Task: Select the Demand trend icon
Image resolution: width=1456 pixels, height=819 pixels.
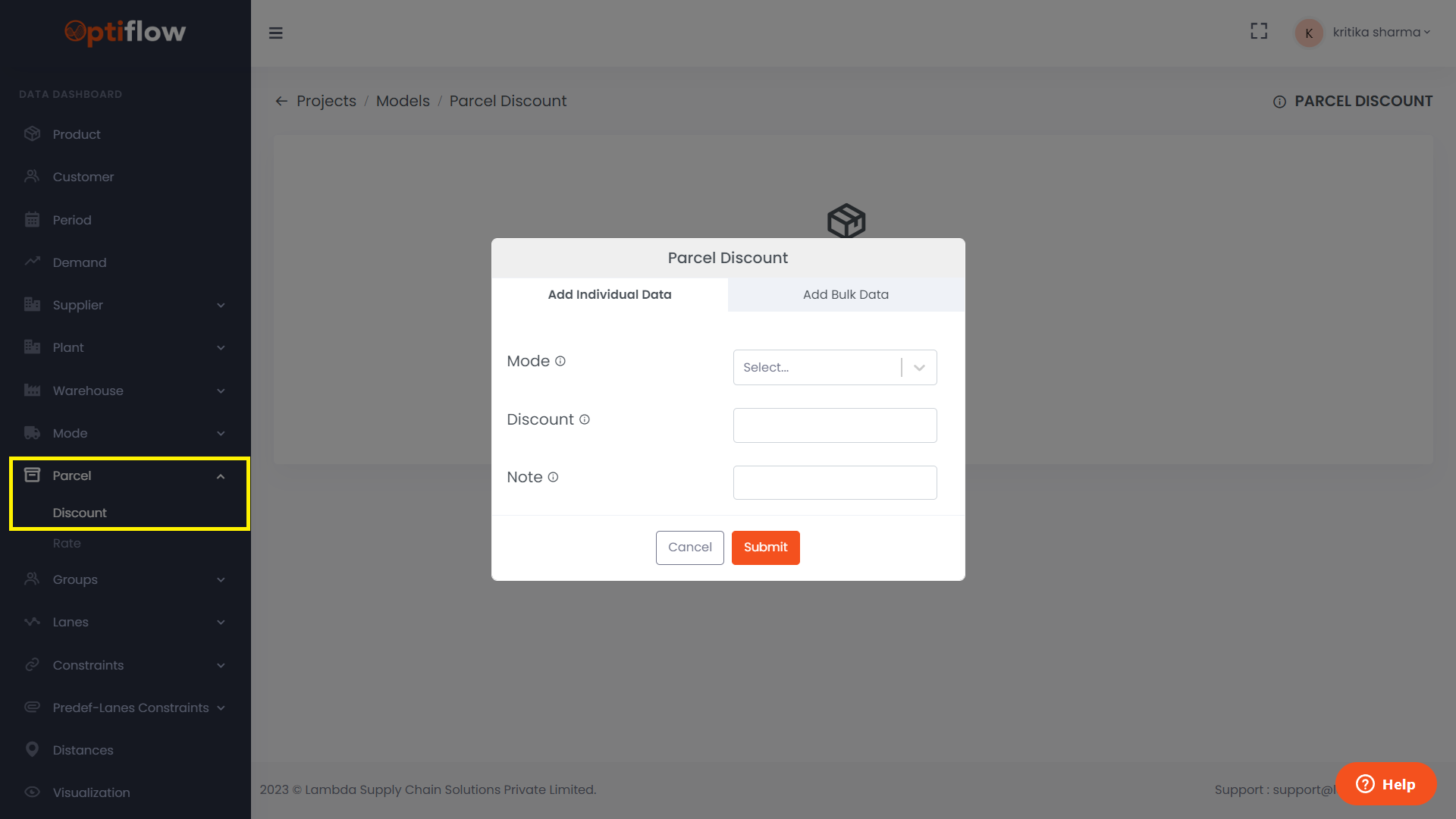Action: [33, 262]
